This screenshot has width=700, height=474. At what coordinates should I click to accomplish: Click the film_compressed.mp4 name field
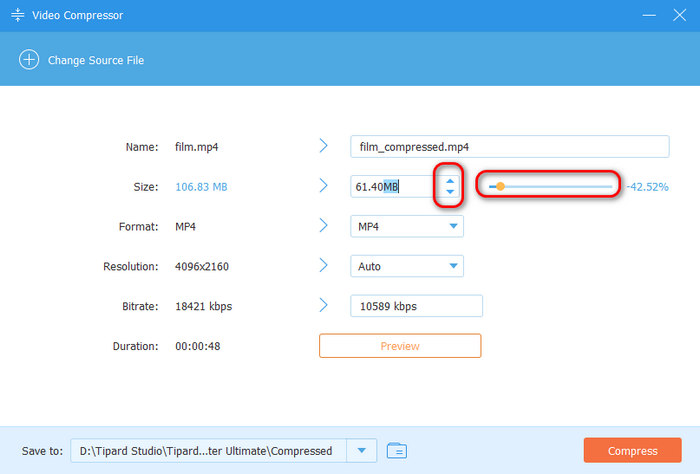coord(509,146)
